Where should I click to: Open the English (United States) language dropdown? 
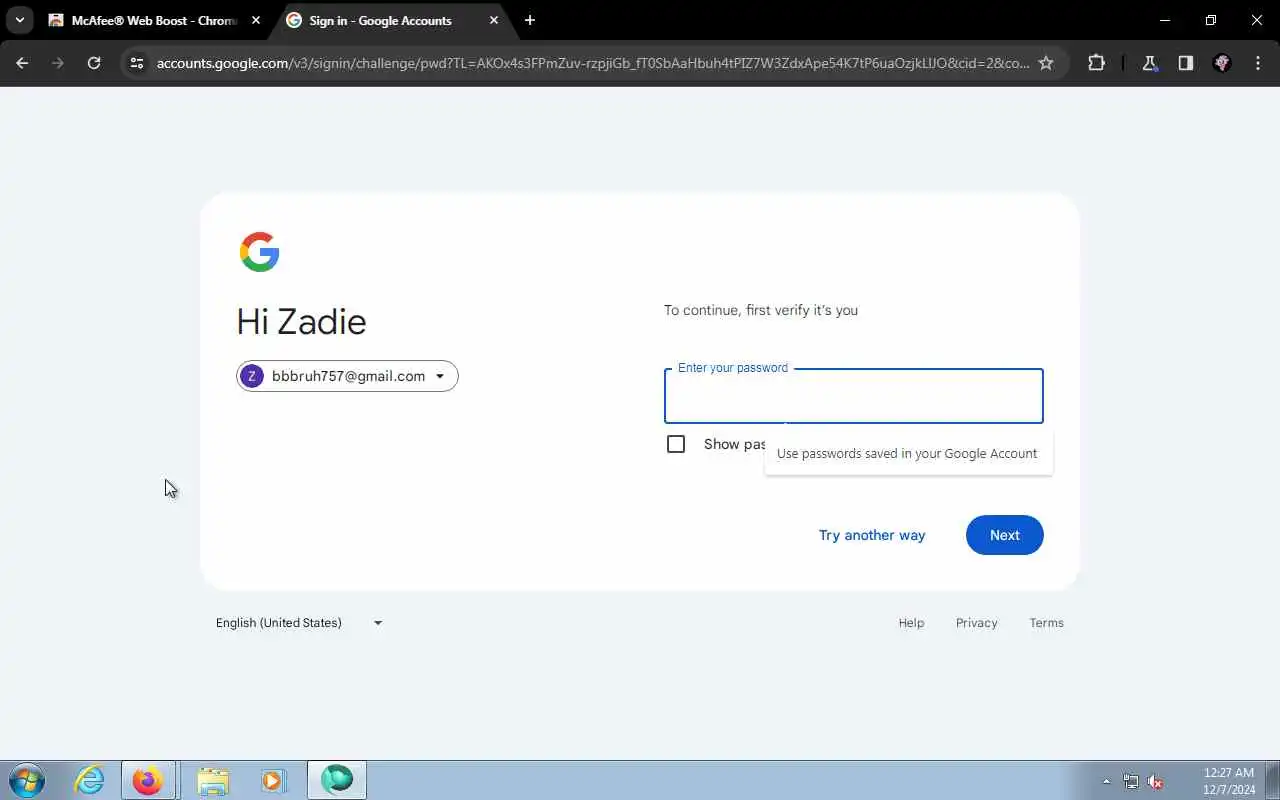pos(299,623)
